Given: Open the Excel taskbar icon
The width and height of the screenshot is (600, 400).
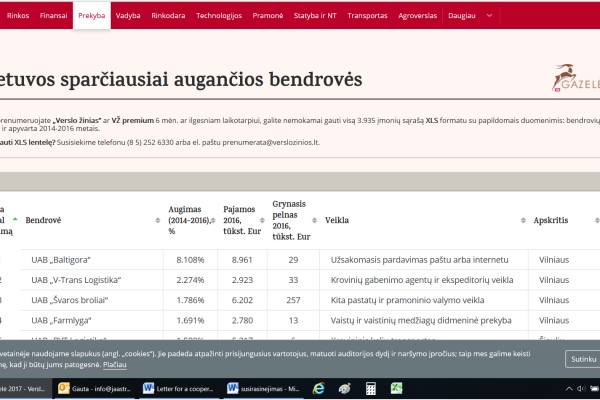Looking at the screenshot, I should [x=396, y=389].
